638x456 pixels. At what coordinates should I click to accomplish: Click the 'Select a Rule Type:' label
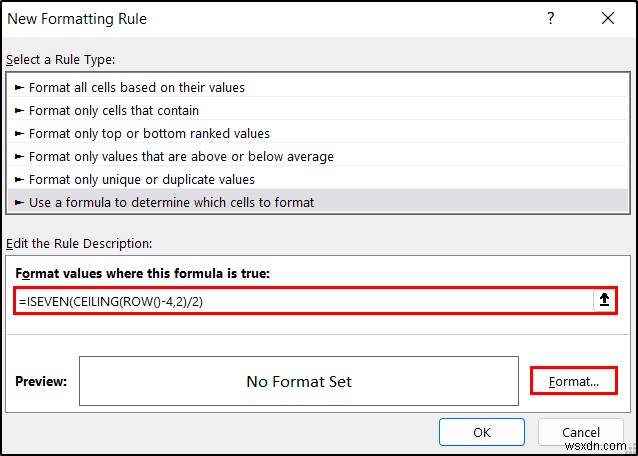click(60, 60)
